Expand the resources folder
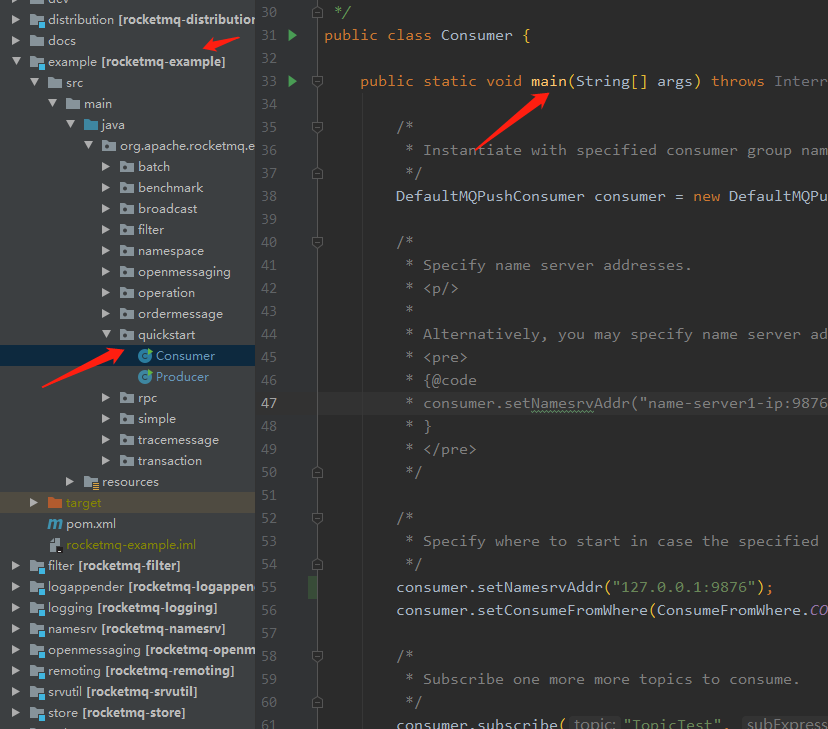 point(70,481)
